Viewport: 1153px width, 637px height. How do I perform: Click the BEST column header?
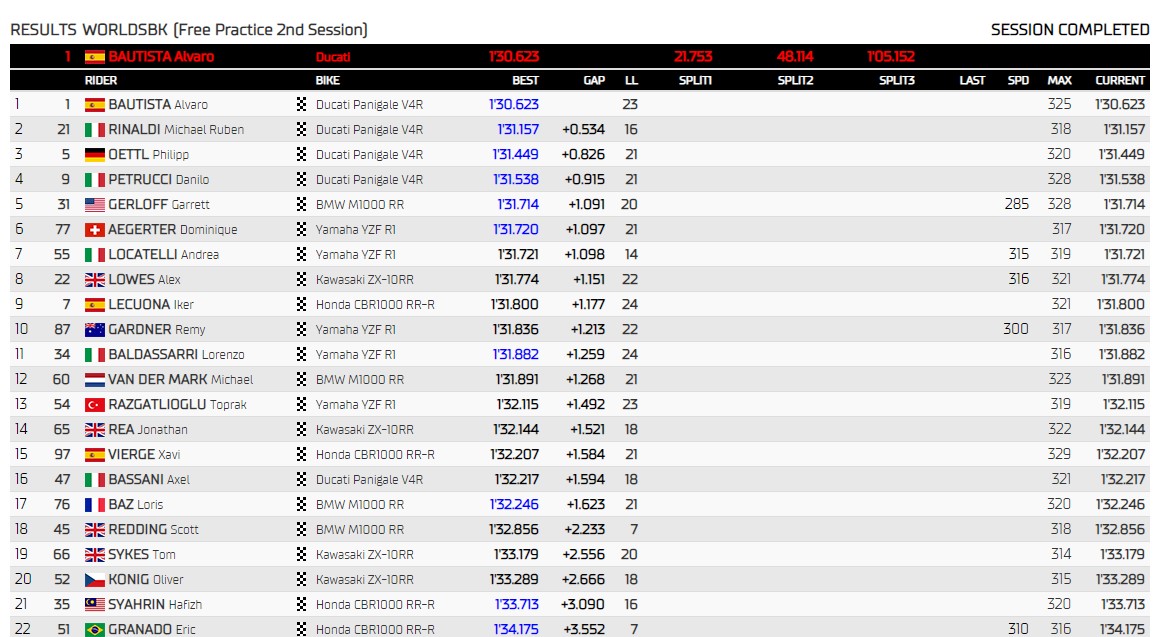pos(525,80)
